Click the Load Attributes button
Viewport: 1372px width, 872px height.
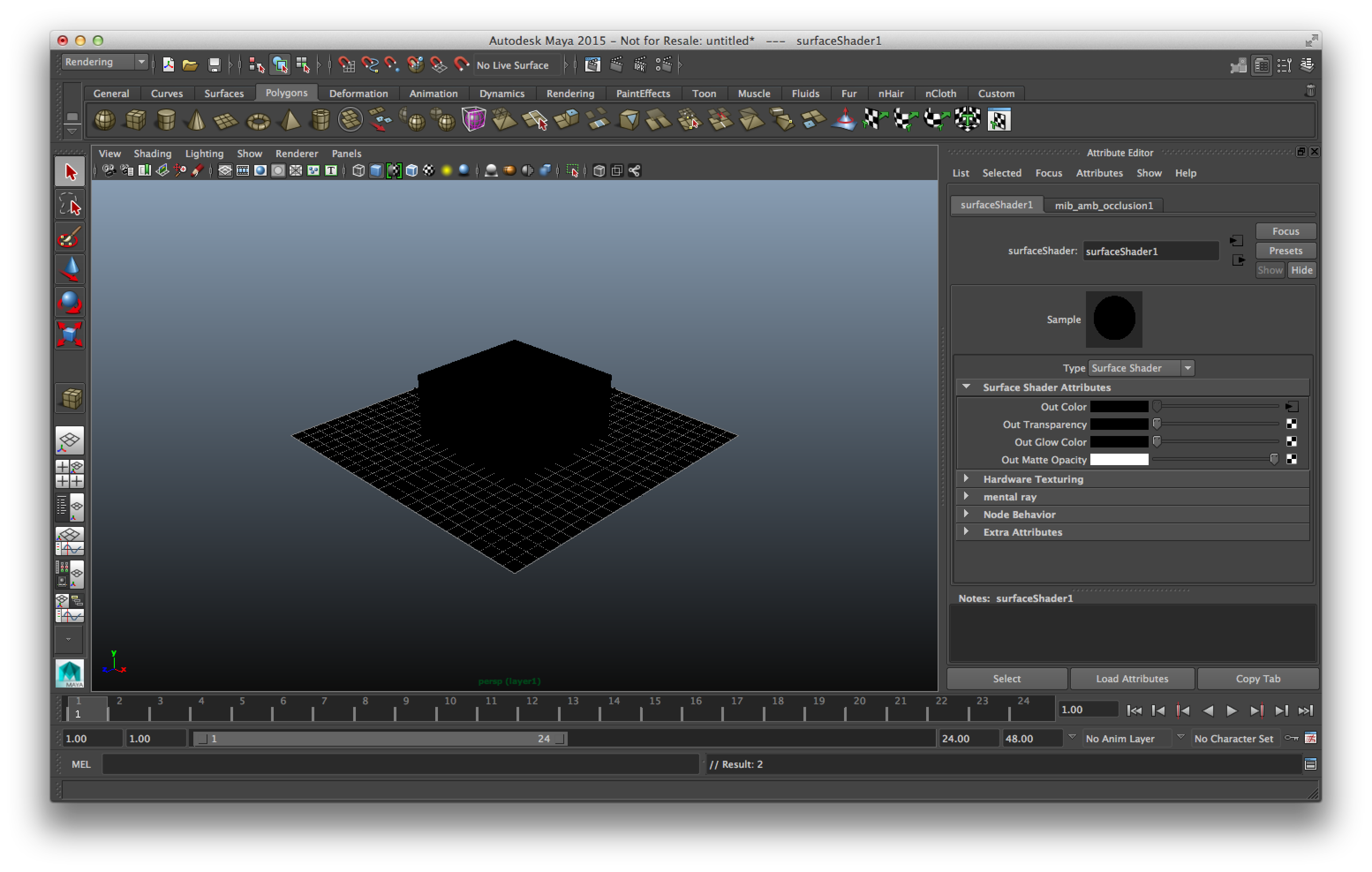[1132, 678]
